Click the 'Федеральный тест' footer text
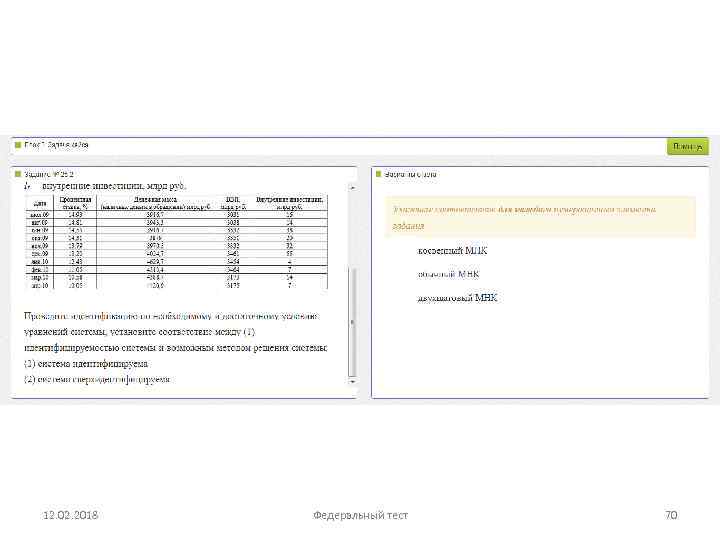The width and height of the screenshot is (720, 540). coord(360,515)
